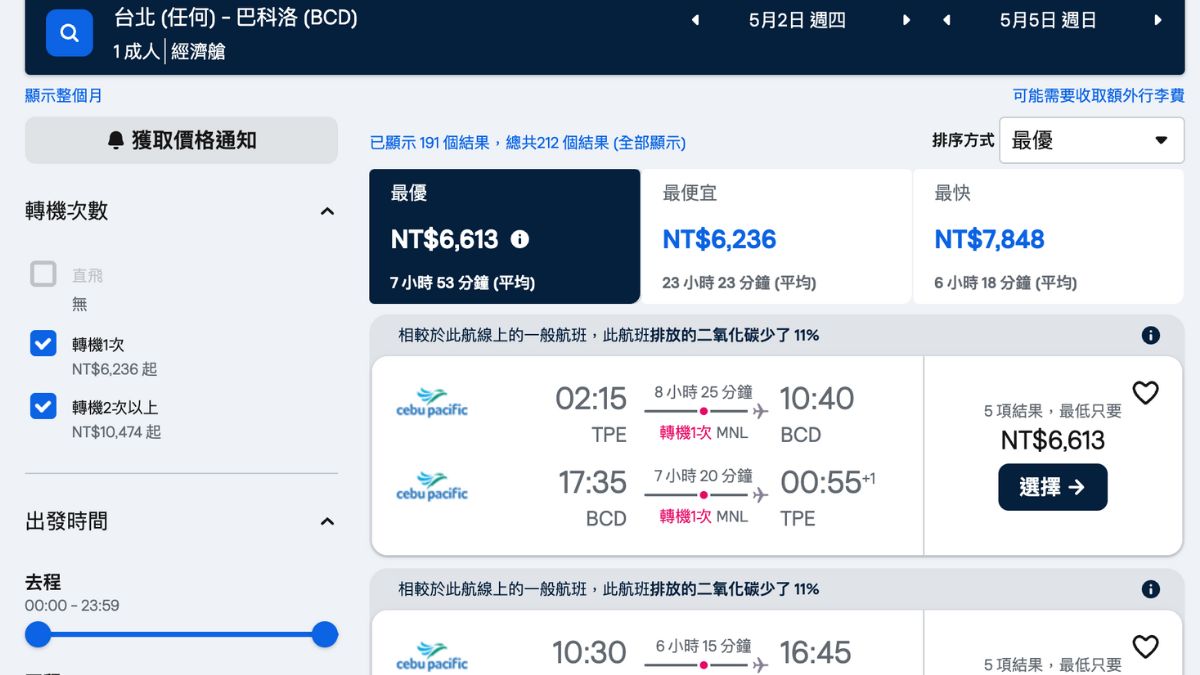Image resolution: width=1200 pixels, height=675 pixels.
Task: Click the left handle of 去程 time slider
Action: click(x=38, y=634)
